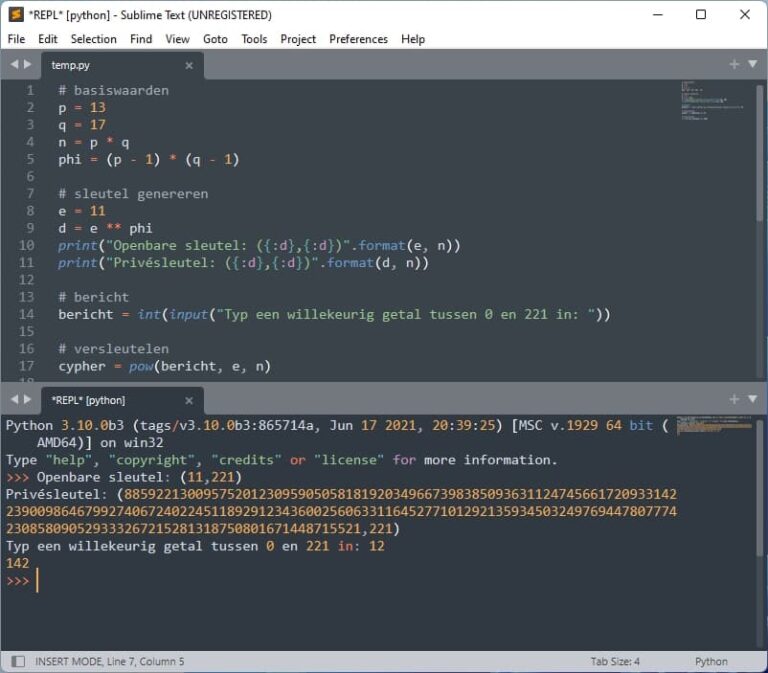Viewport: 768px width, 673px height.
Task: Click the '# sleutel genereren' comment
Action: pos(133,194)
